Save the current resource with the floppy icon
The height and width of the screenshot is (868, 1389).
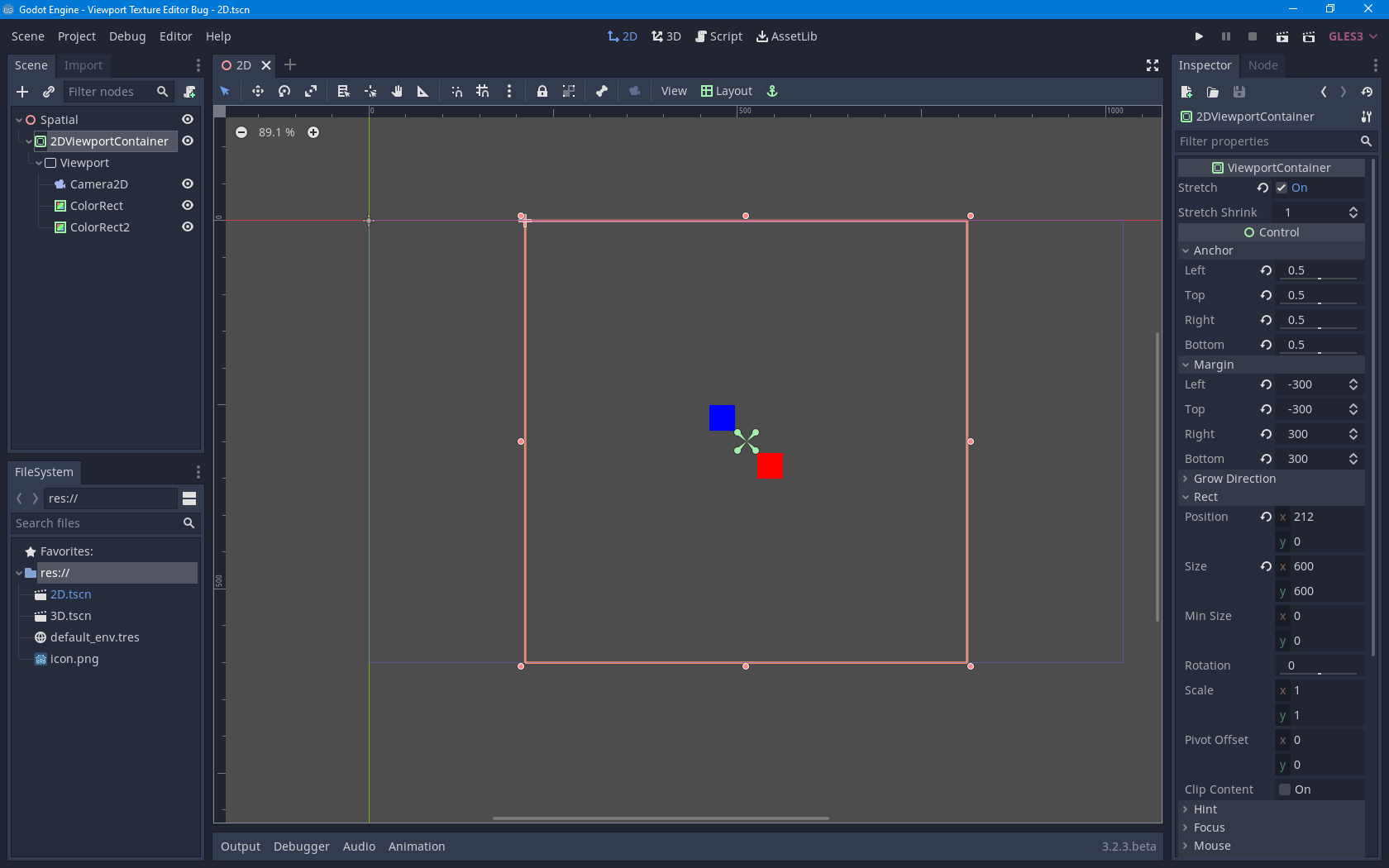point(1239,92)
